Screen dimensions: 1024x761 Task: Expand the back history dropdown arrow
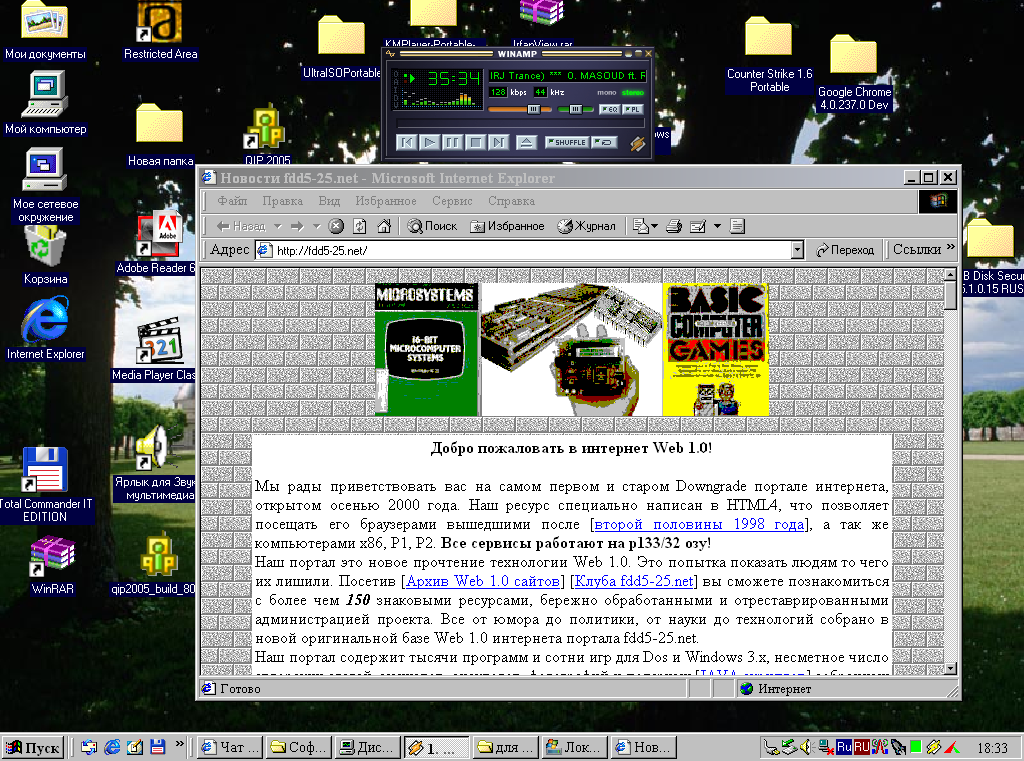[278, 226]
